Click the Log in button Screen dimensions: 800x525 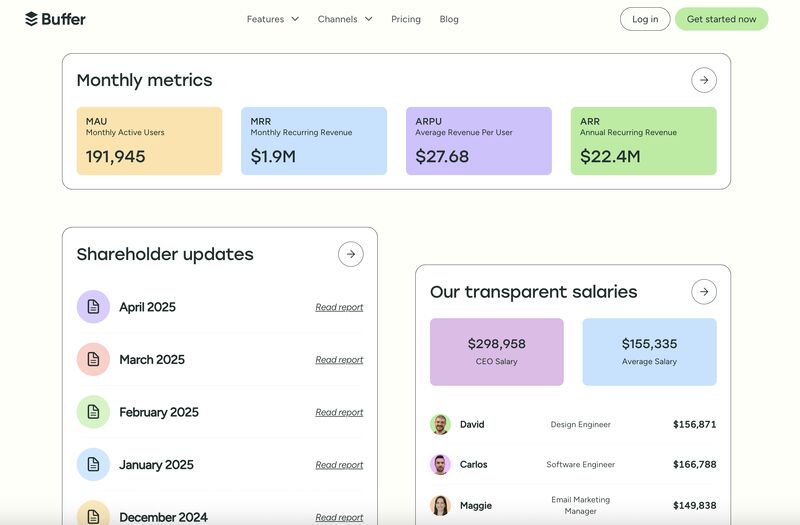click(645, 19)
